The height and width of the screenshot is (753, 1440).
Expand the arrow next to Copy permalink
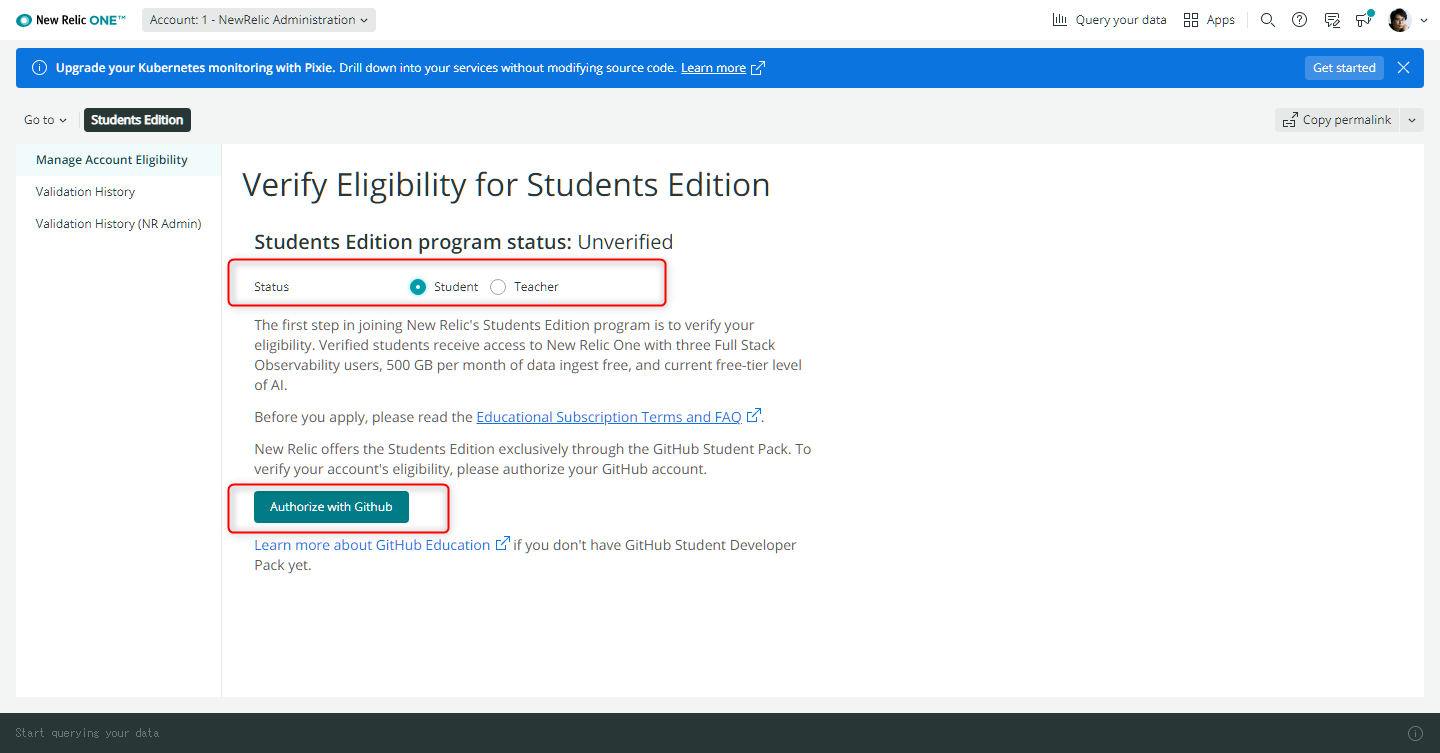tap(1412, 120)
